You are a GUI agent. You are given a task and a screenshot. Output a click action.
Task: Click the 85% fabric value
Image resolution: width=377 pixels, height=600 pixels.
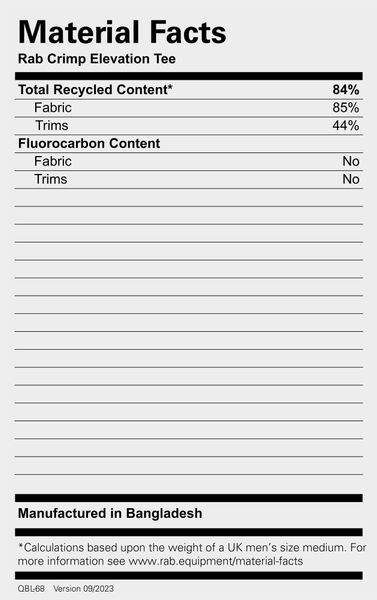[346, 108]
